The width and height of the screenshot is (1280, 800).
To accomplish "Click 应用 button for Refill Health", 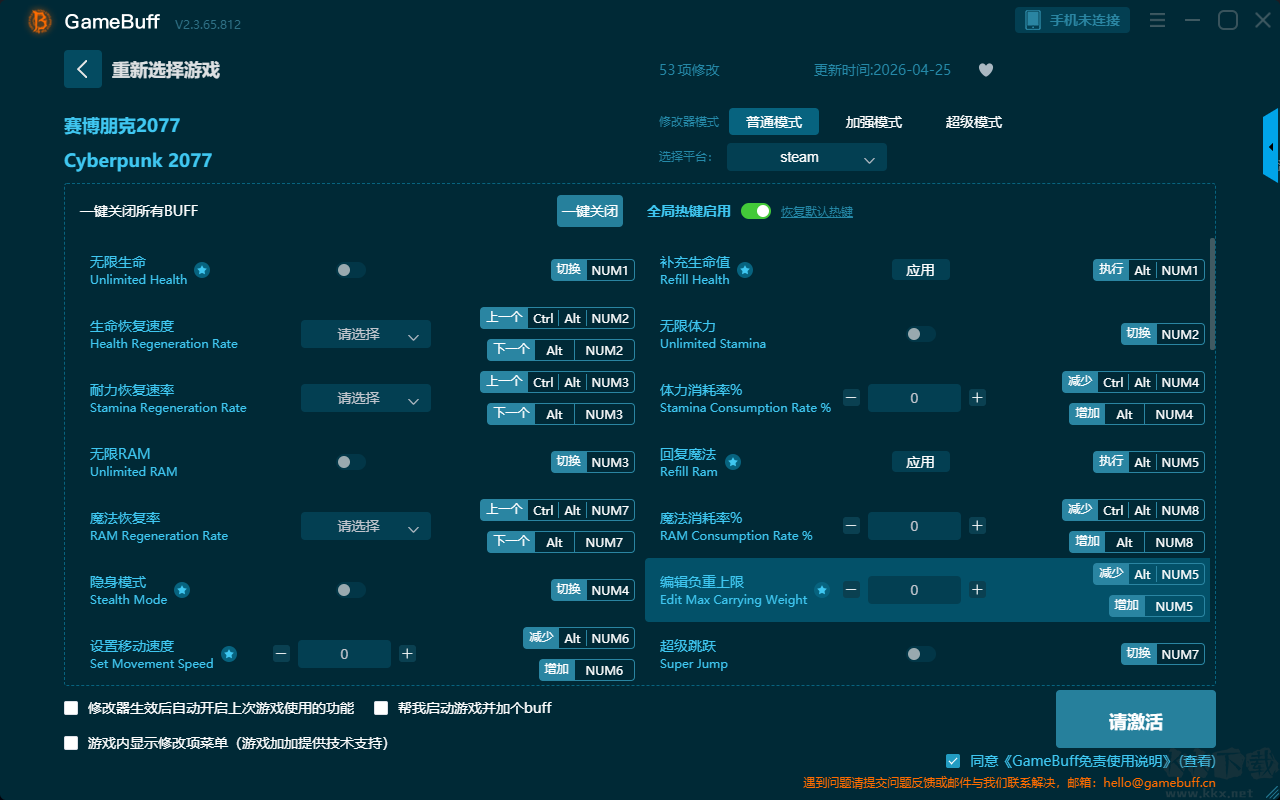I will (x=921, y=270).
